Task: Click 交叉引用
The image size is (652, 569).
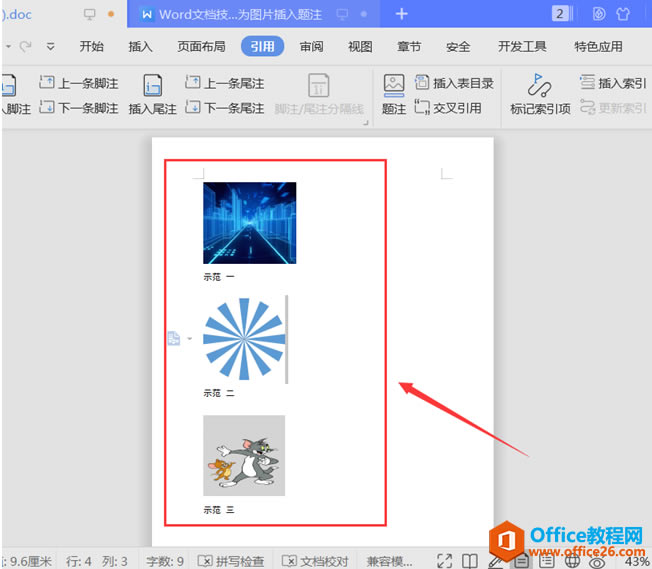Action: [448, 108]
